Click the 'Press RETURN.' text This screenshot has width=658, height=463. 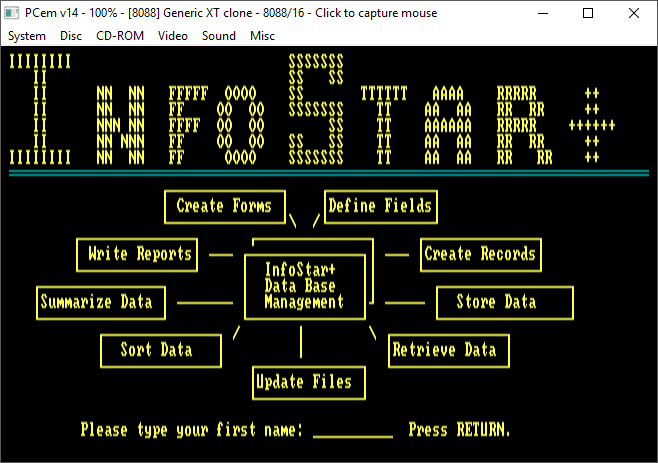[459, 430]
